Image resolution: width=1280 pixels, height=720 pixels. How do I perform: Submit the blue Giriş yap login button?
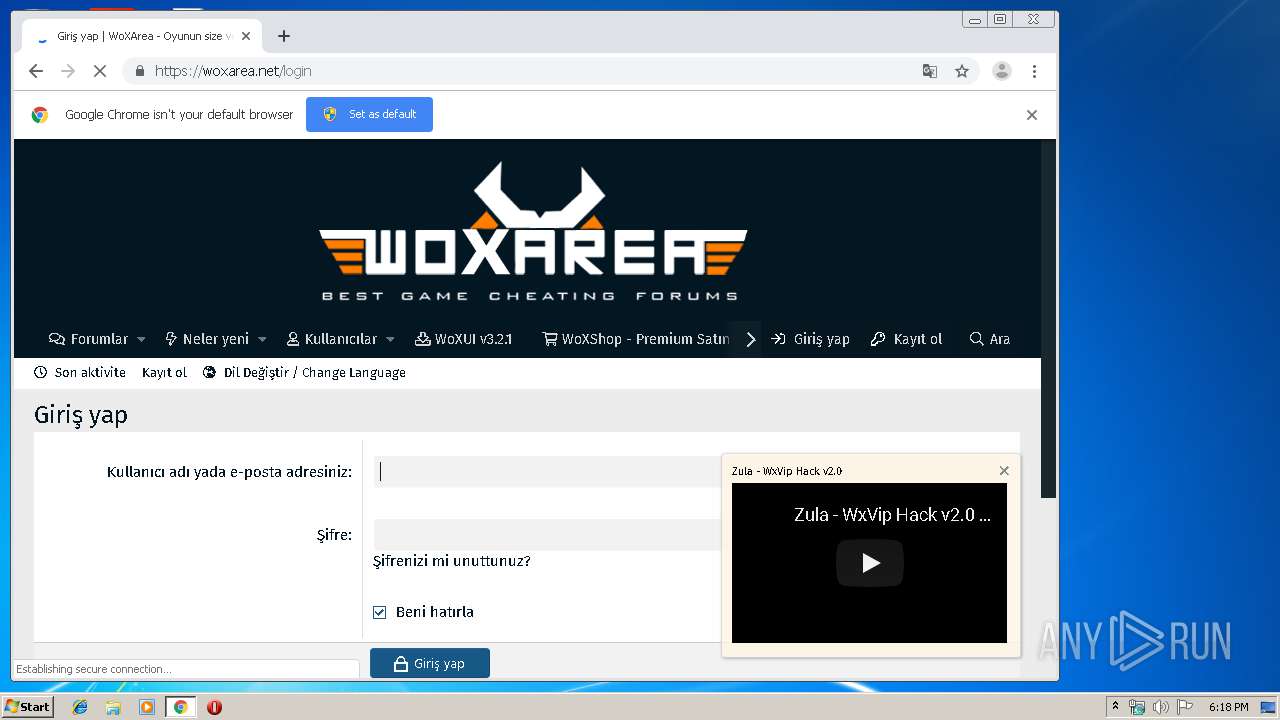click(430, 663)
